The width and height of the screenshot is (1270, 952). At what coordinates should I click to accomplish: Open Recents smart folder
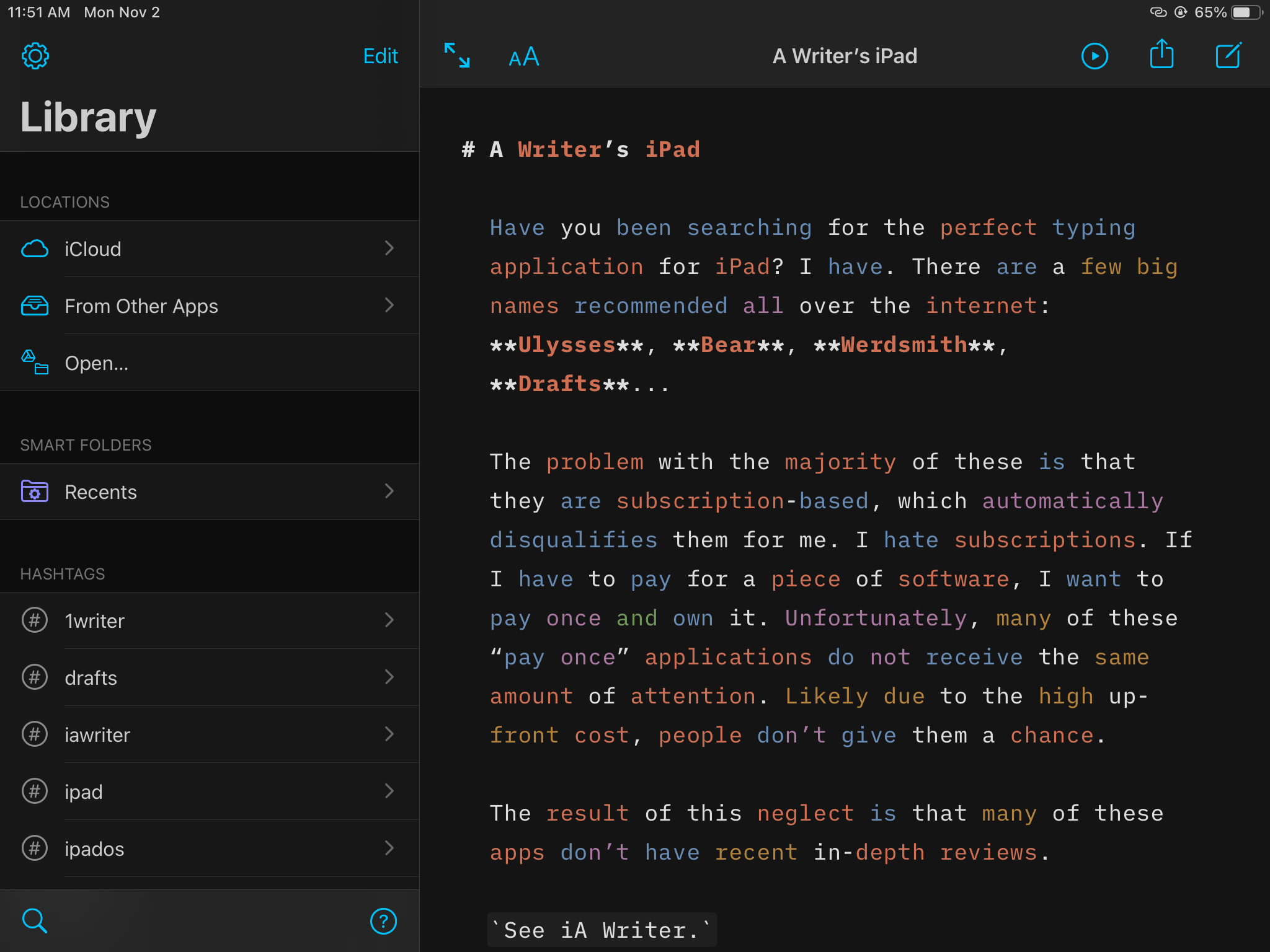click(210, 491)
